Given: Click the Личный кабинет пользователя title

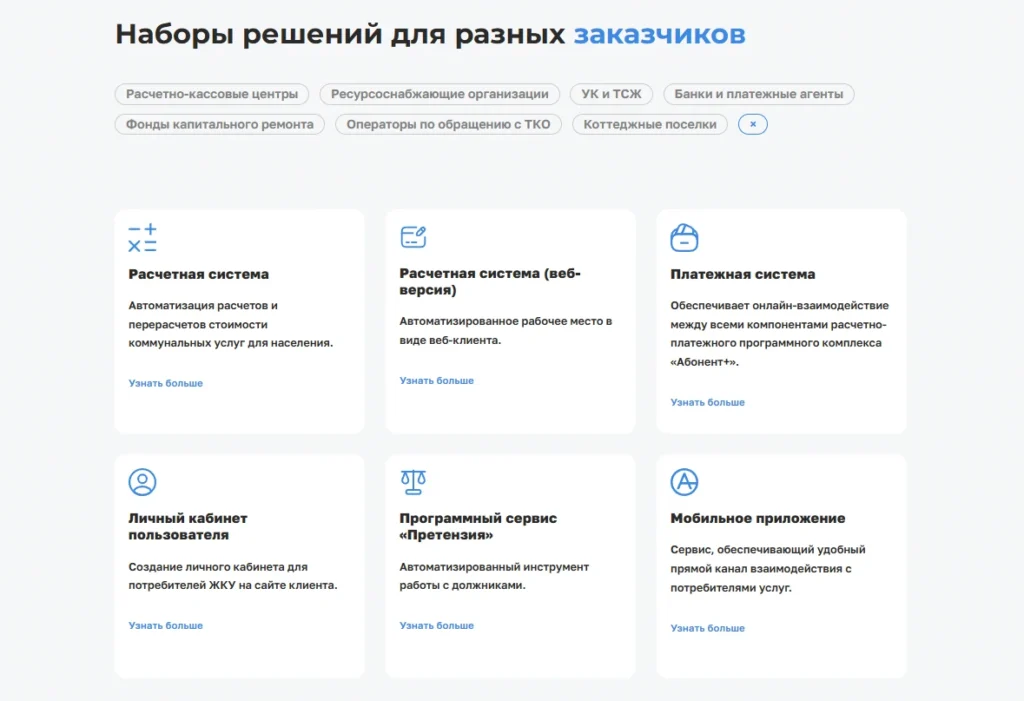Looking at the screenshot, I should coord(188,527).
